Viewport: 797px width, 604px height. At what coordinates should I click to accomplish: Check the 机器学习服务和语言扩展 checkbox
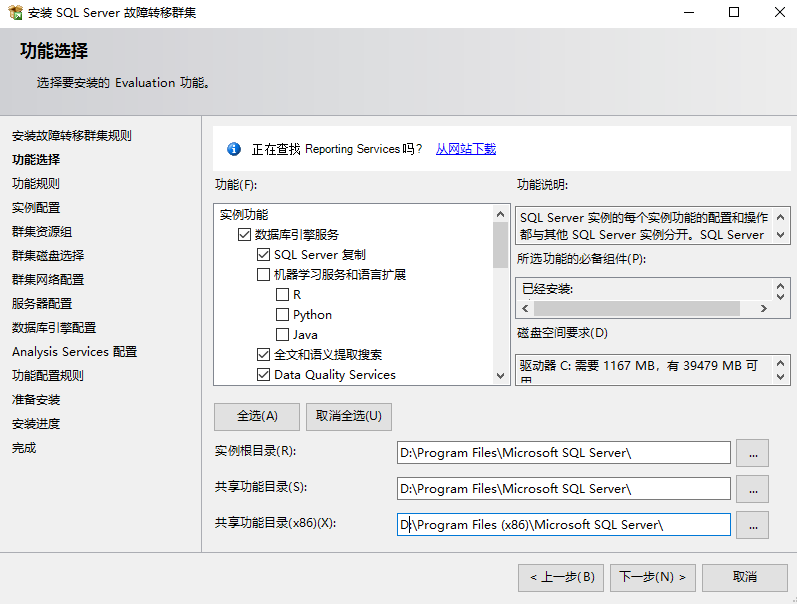click(x=264, y=275)
